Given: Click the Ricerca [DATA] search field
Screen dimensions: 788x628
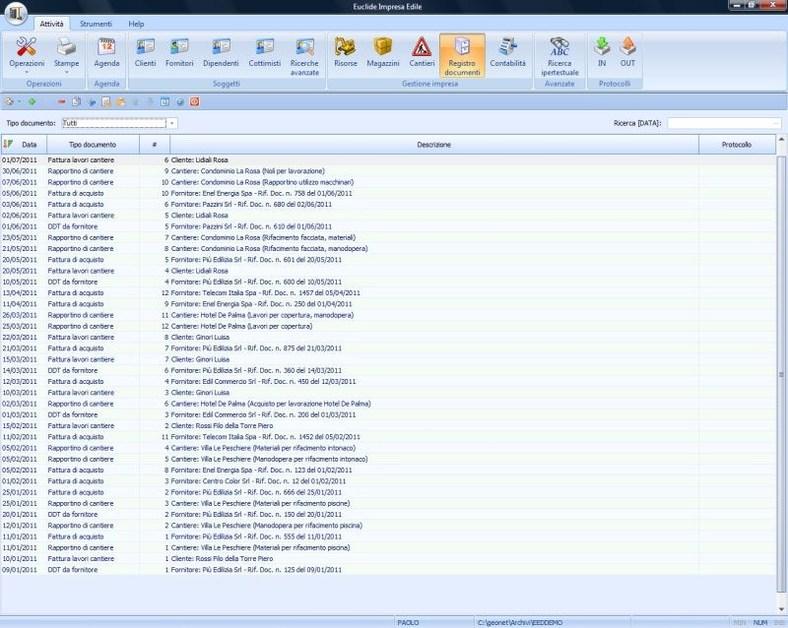Looking at the screenshot, I should (723, 123).
